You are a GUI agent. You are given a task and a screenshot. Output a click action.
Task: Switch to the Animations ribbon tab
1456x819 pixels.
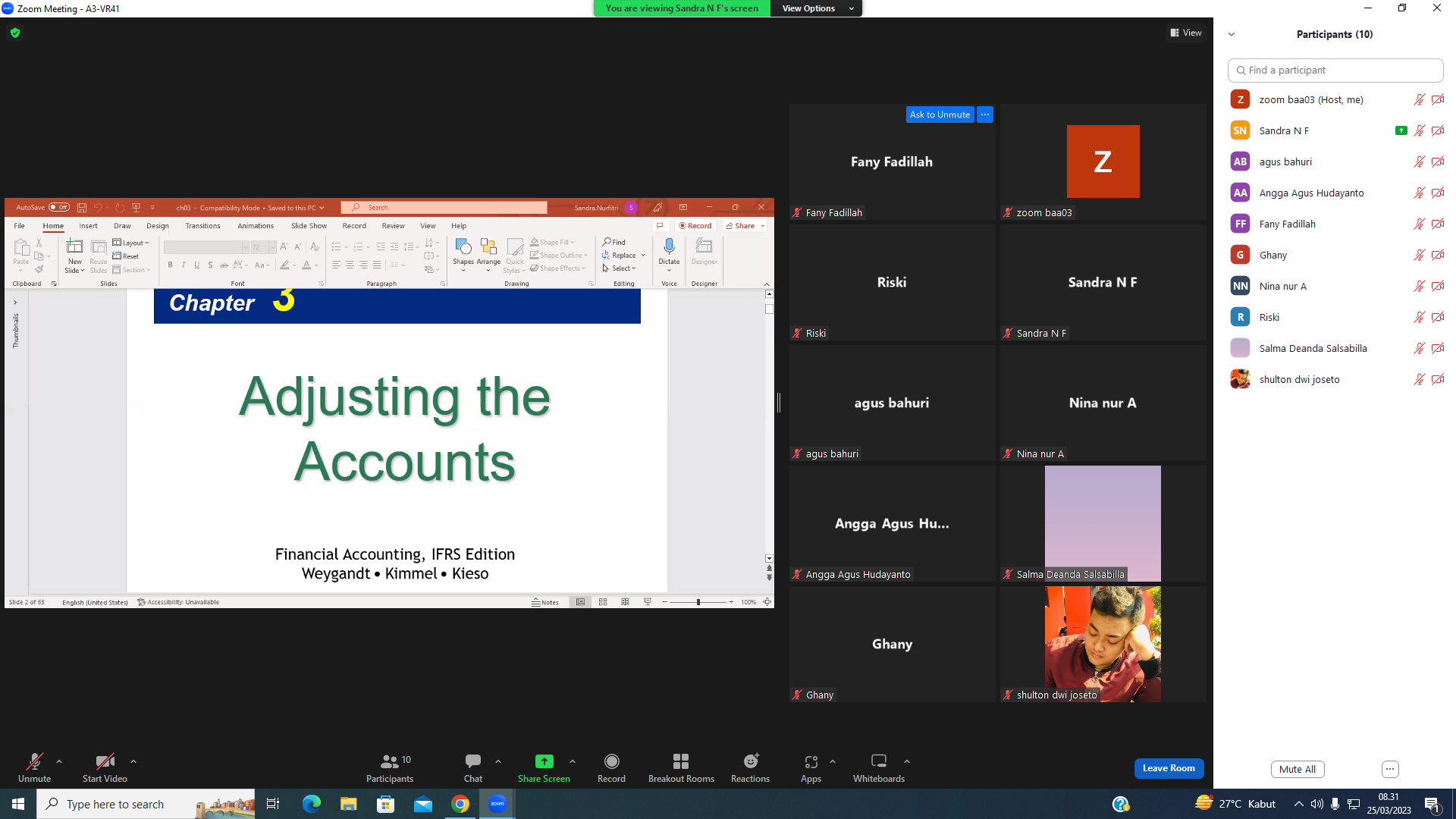[x=256, y=226]
